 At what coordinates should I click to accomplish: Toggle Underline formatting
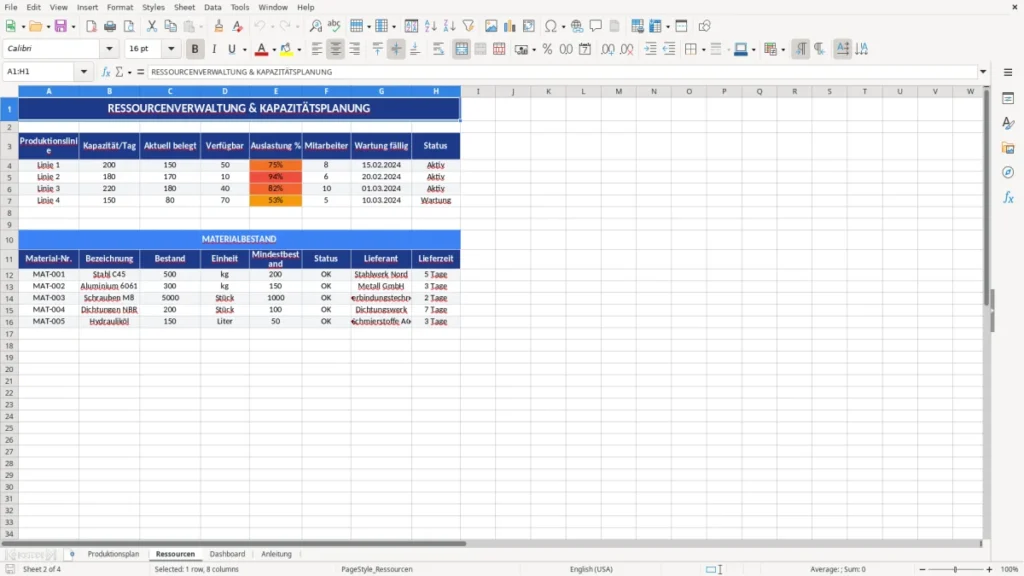(x=231, y=49)
